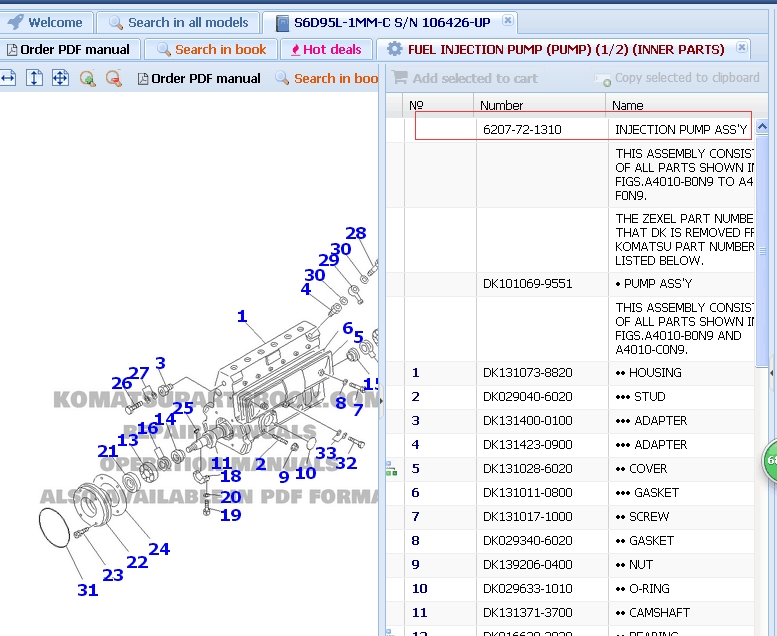Screen dimensions: 777x636
Task: Click callout 6 on the diagram
Action: [x=348, y=328]
